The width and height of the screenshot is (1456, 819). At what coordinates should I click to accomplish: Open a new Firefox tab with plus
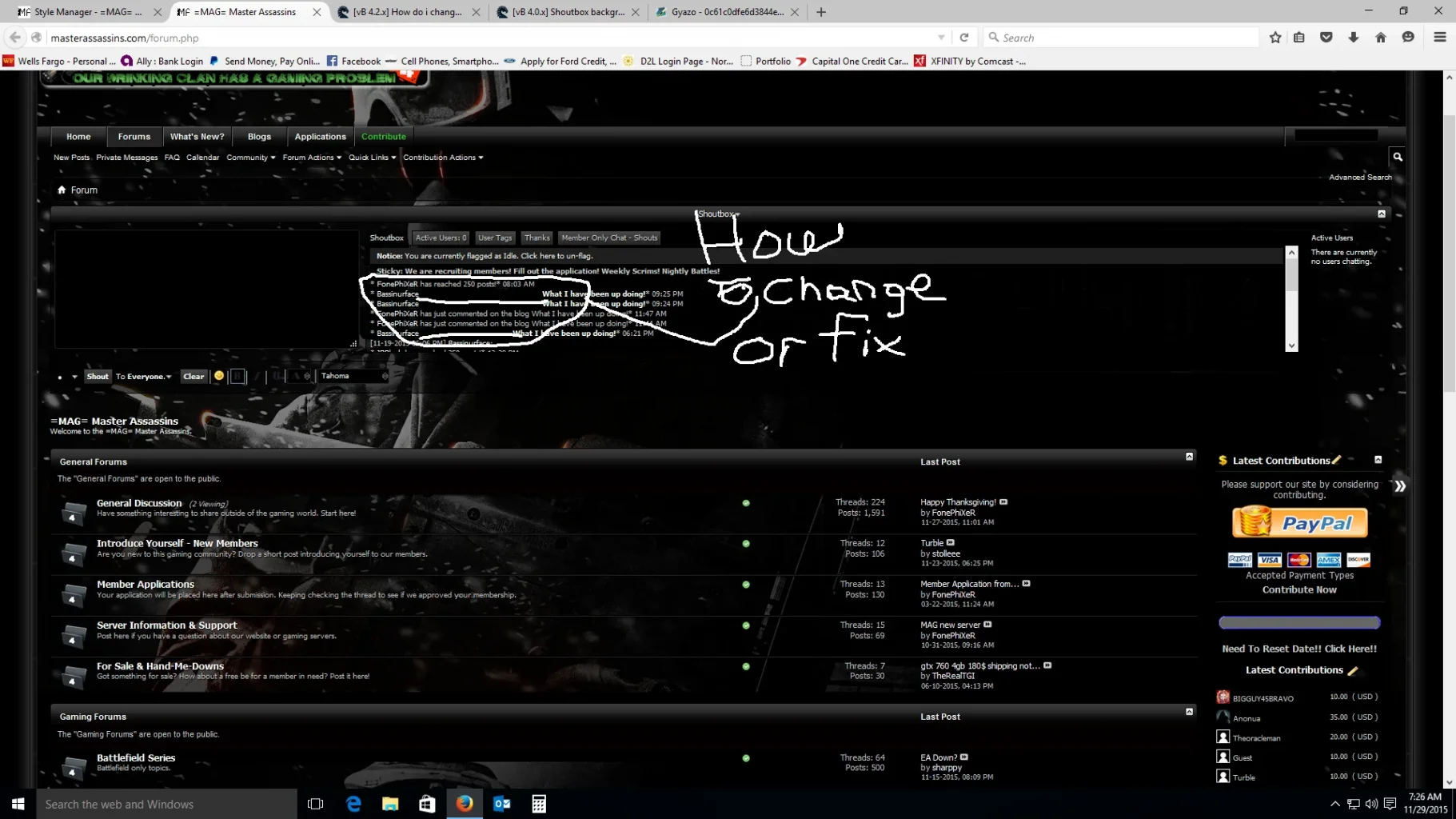coord(821,12)
